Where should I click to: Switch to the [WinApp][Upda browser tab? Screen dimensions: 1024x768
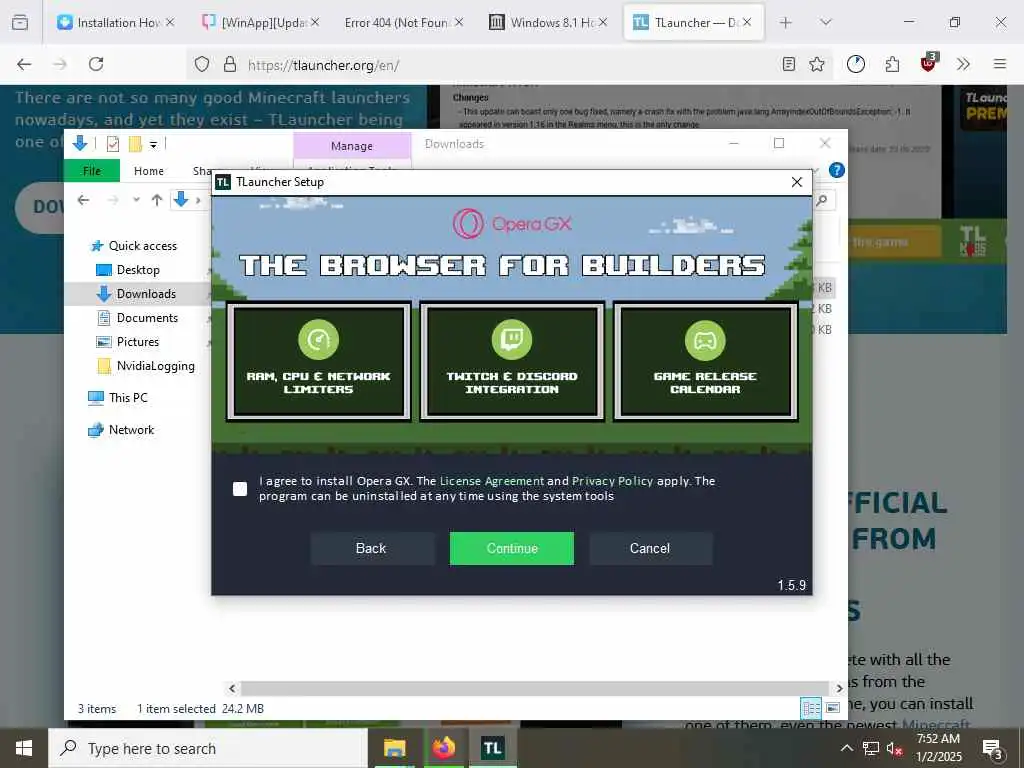click(261, 22)
